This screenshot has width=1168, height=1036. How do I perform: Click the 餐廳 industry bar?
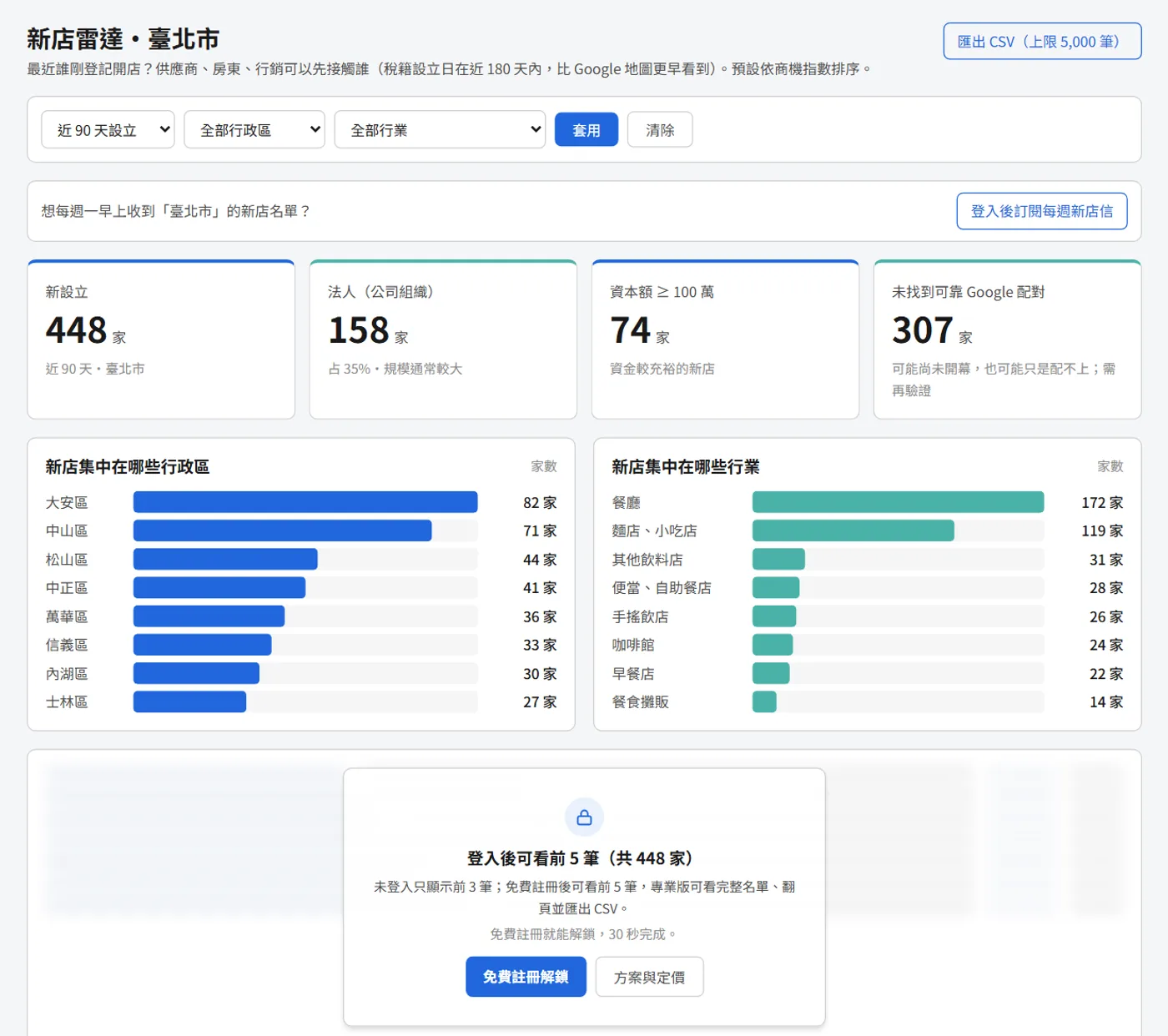898,502
